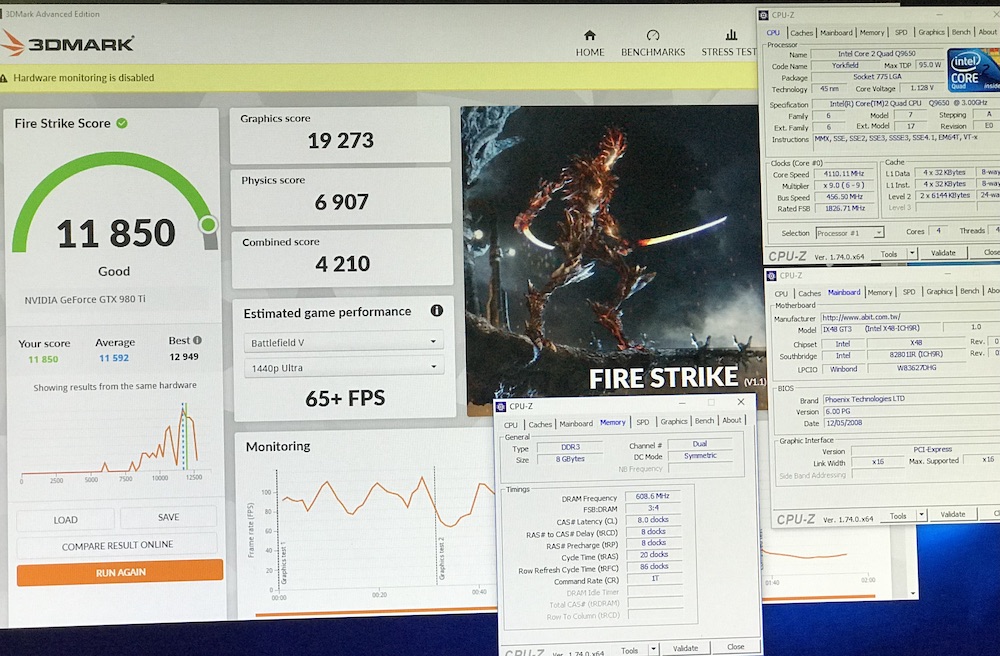Click the score gauge indicator knob
Image resolution: width=1000 pixels, height=656 pixels.
(208, 224)
